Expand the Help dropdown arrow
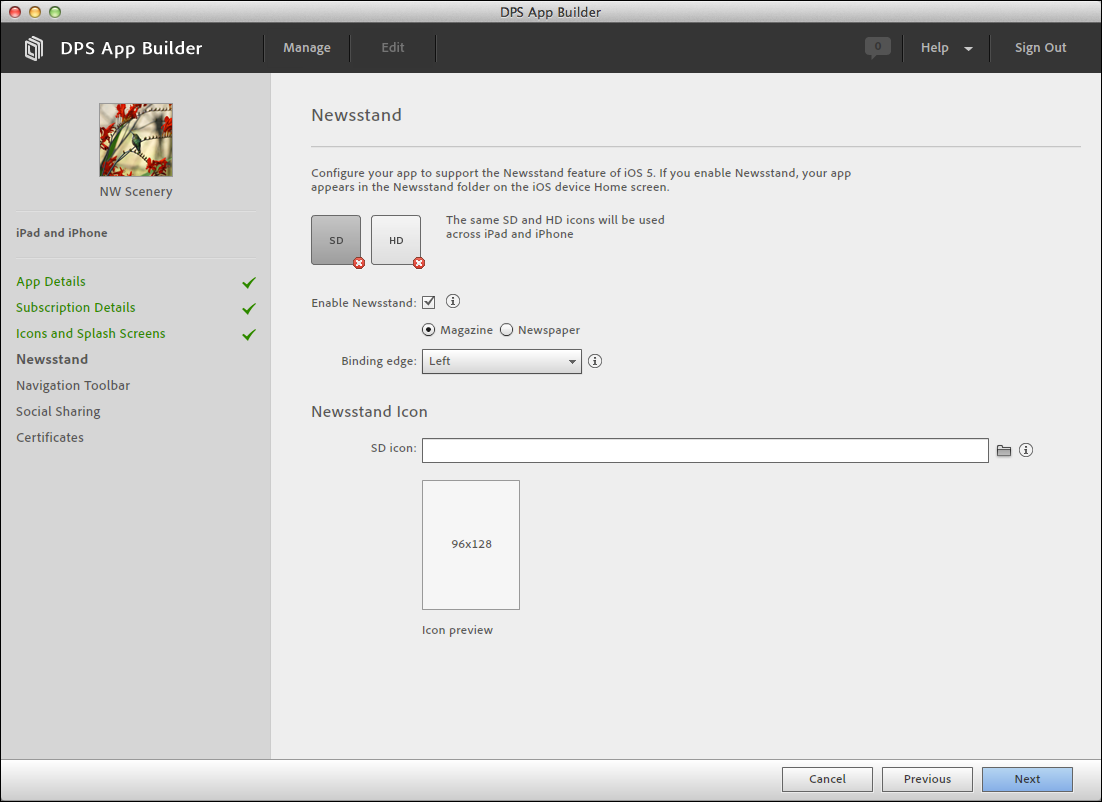The width and height of the screenshot is (1102, 802). [968, 48]
